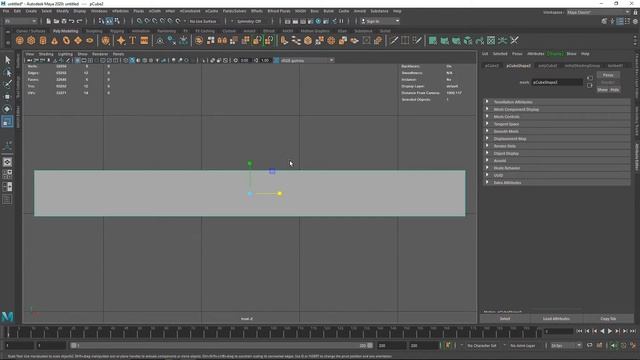Screen dimensions: 640x360
Task: Toggle the Modeling Toolkit icon top right
Action: pyautogui.click(x=604, y=21)
